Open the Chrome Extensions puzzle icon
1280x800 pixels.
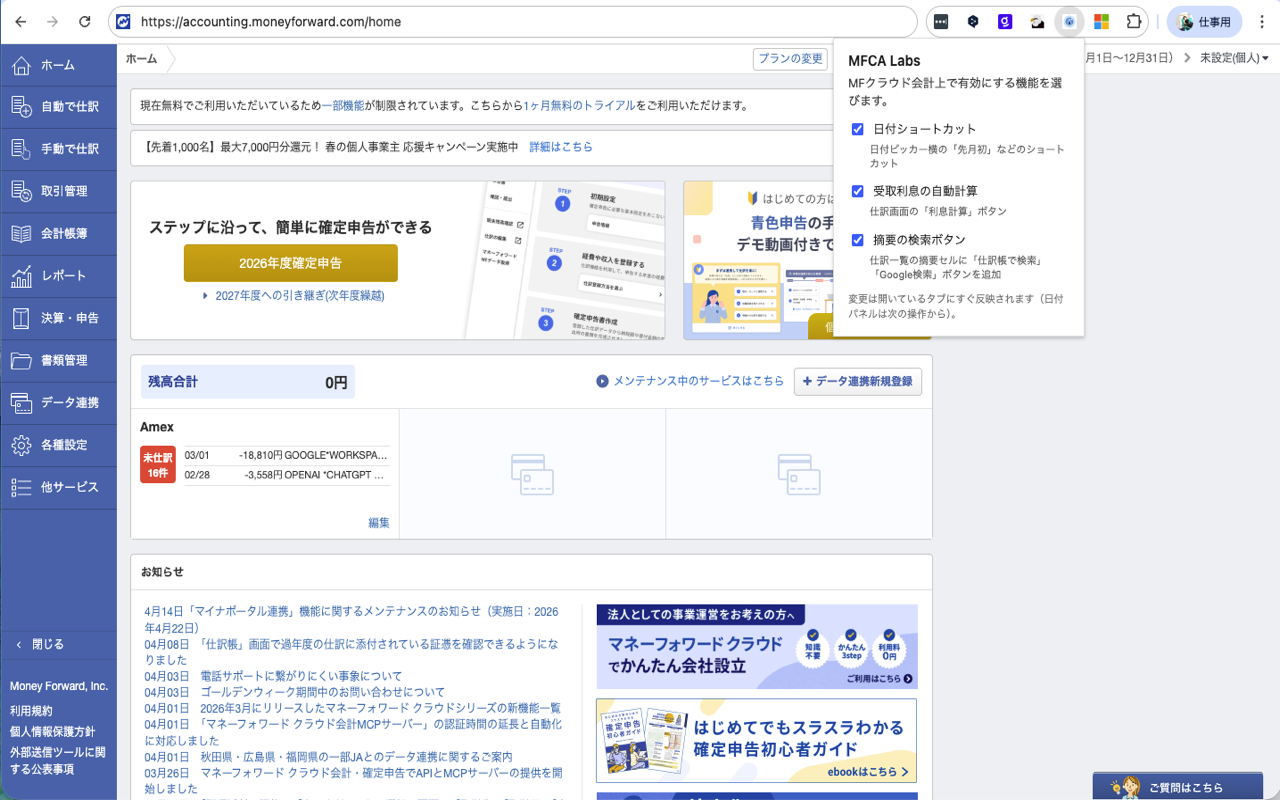pos(1133,21)
